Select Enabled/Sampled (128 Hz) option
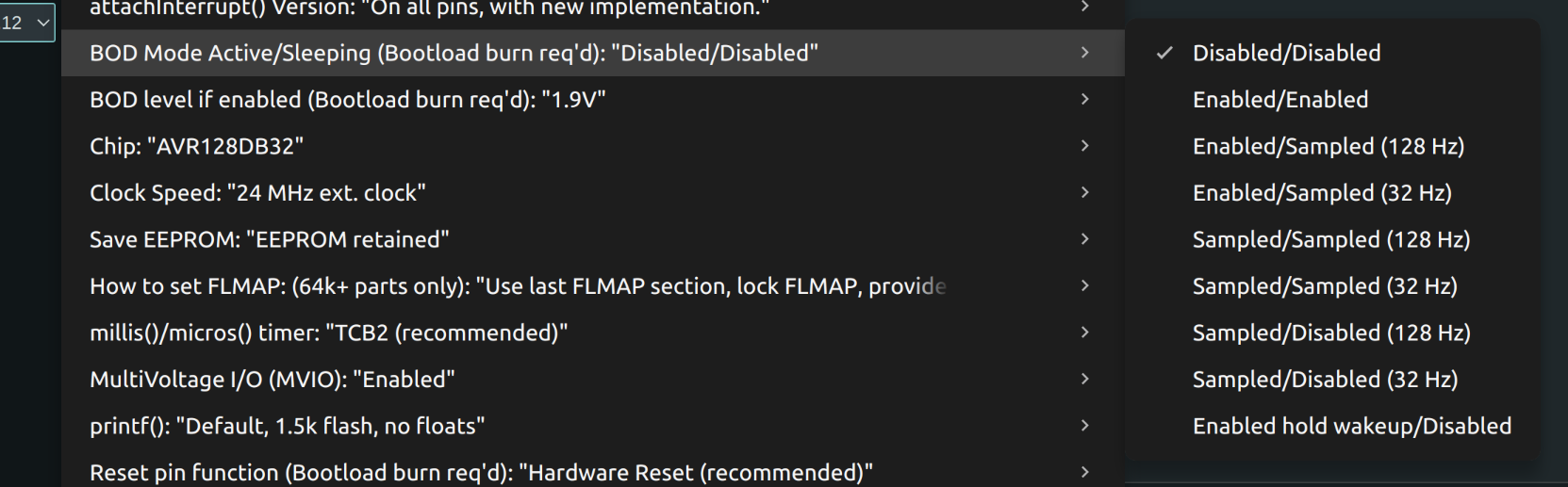Viewport: 1568px width, 487px height. 1328,146
